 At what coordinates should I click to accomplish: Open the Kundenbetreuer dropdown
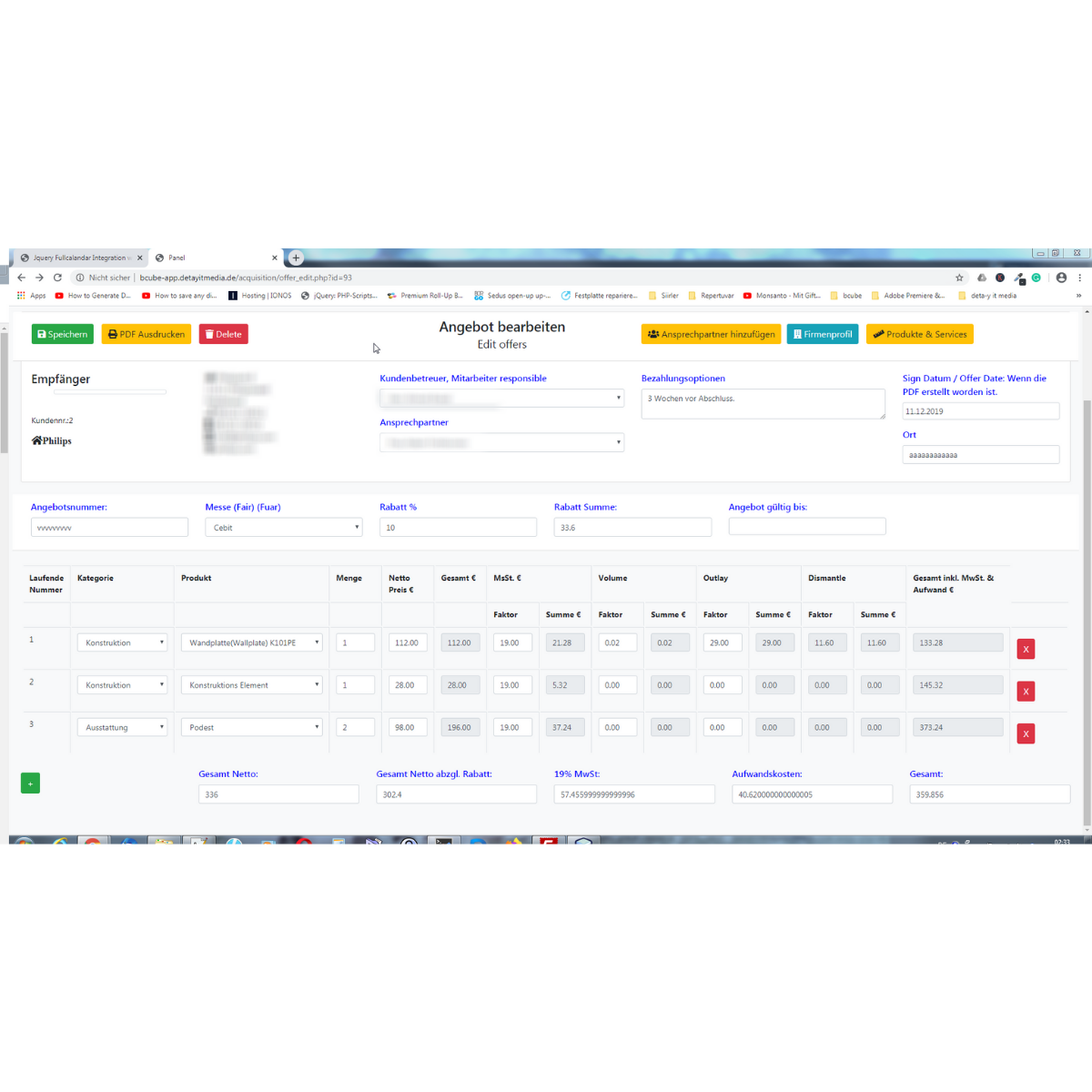[x=501, y=398]
